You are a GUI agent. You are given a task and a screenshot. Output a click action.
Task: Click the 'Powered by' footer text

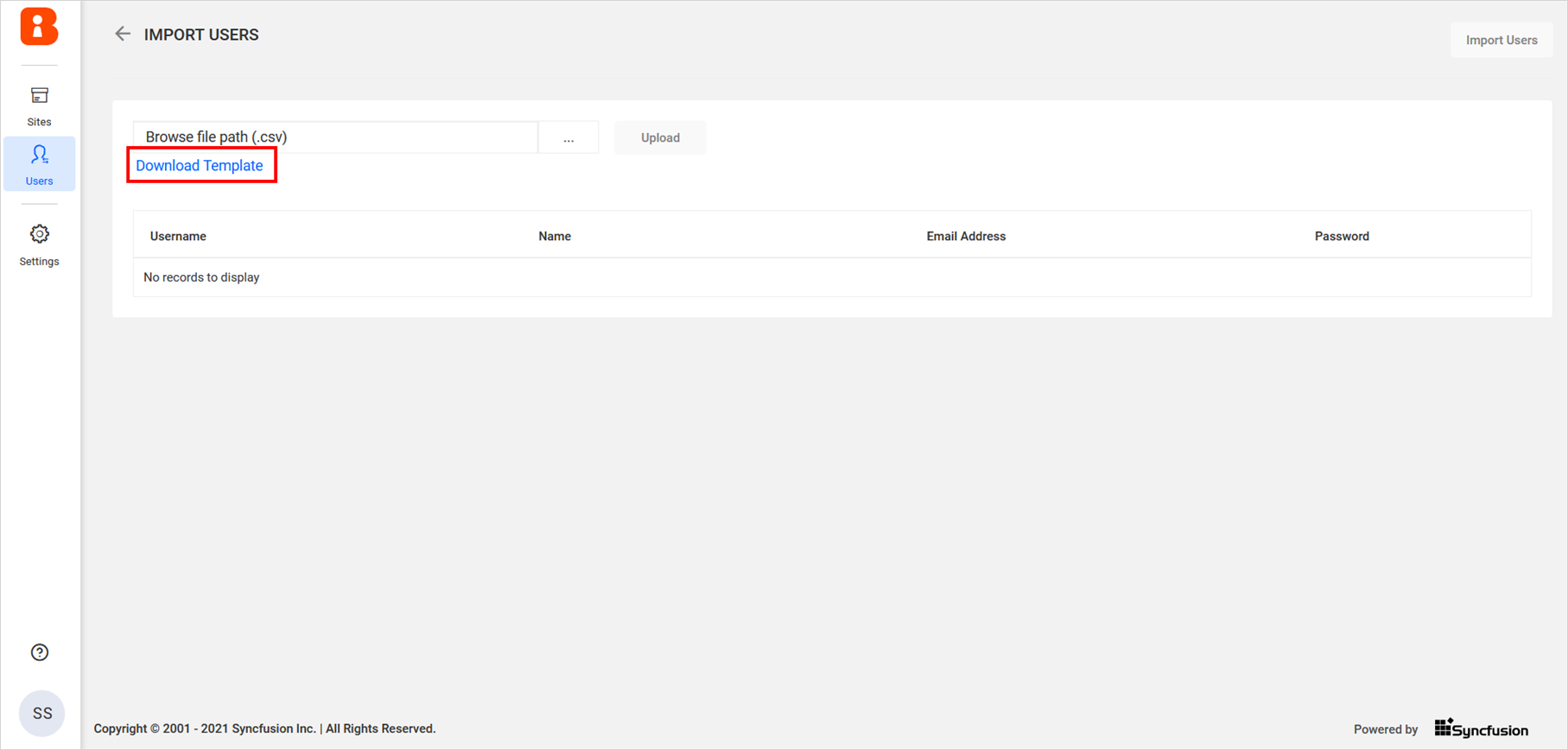coord(1386,729)
